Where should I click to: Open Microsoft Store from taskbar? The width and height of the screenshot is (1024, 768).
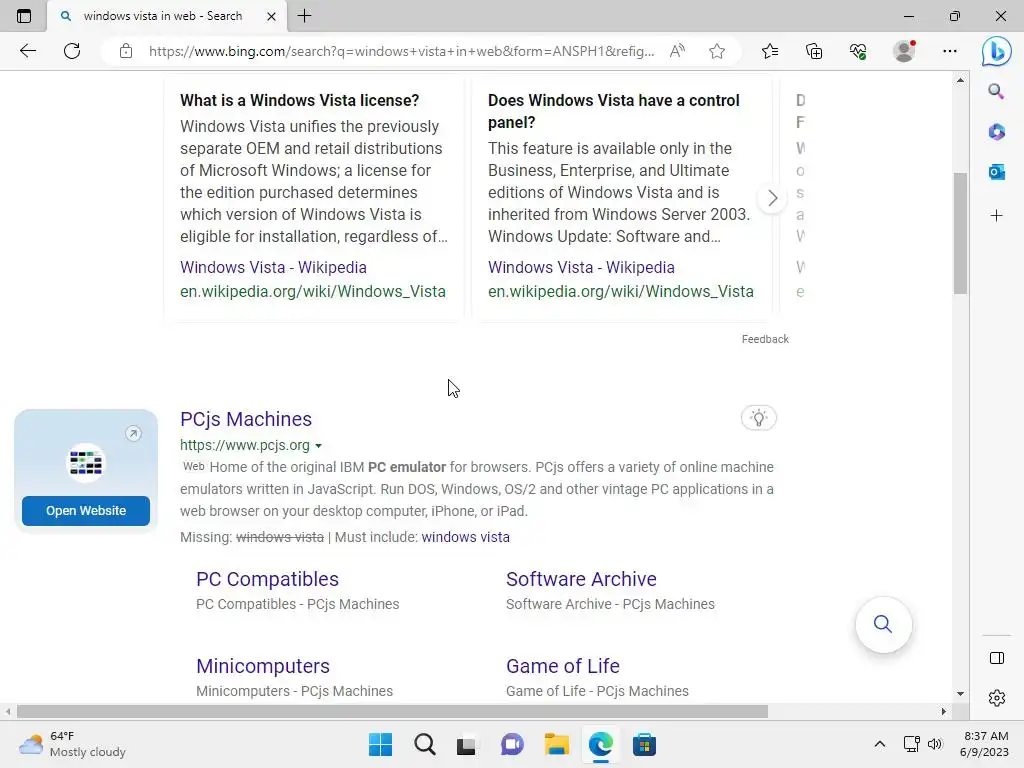click(x=644, y=744)
